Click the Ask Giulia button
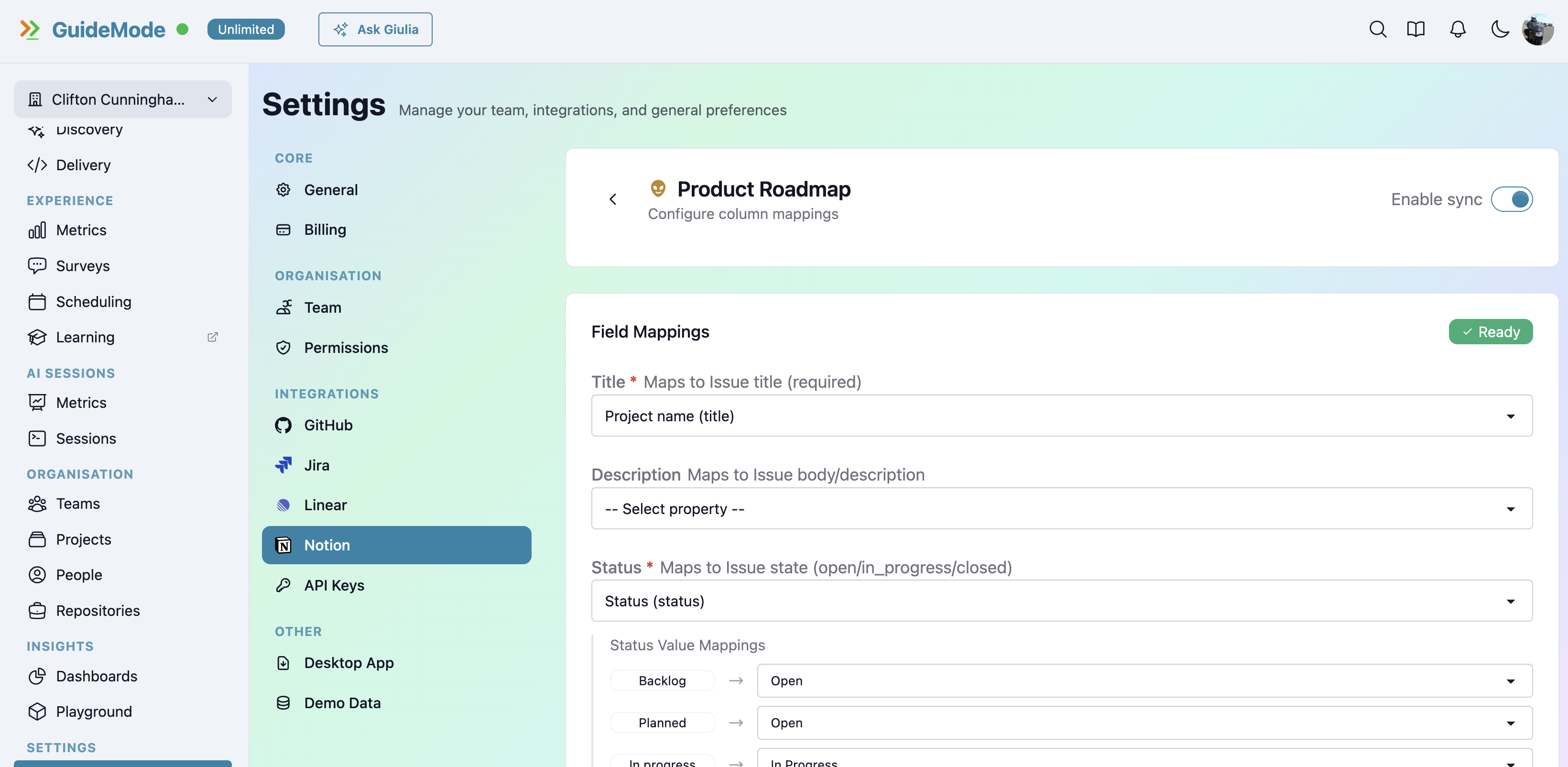The width and height of the screenshot is (1568, 767). (375, 29)
